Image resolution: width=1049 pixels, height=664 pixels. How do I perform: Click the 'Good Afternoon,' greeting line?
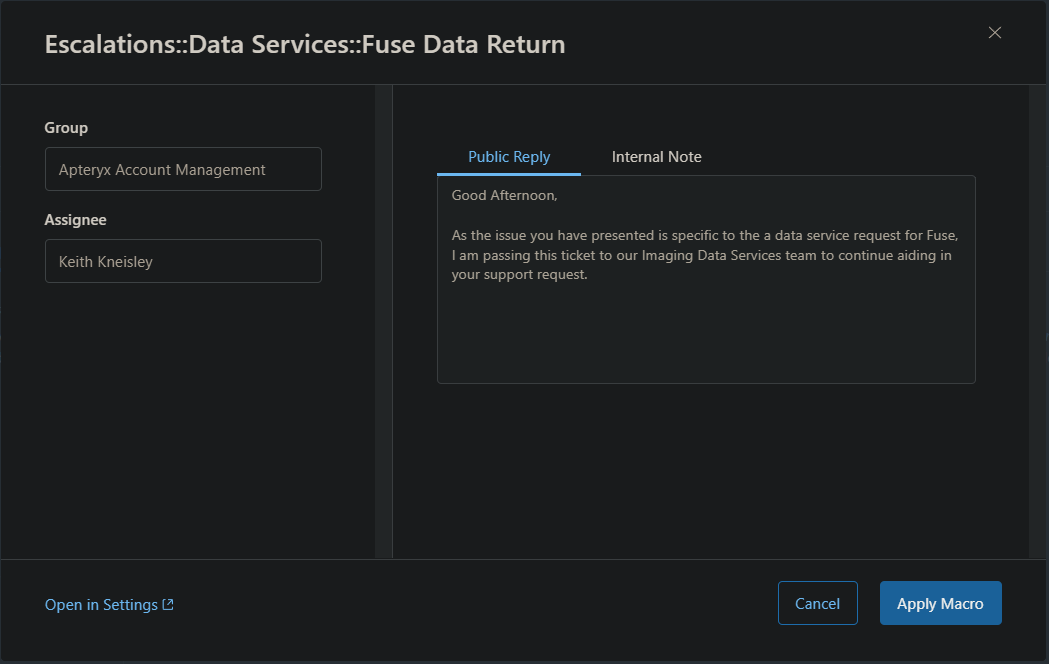click(504, 195)
